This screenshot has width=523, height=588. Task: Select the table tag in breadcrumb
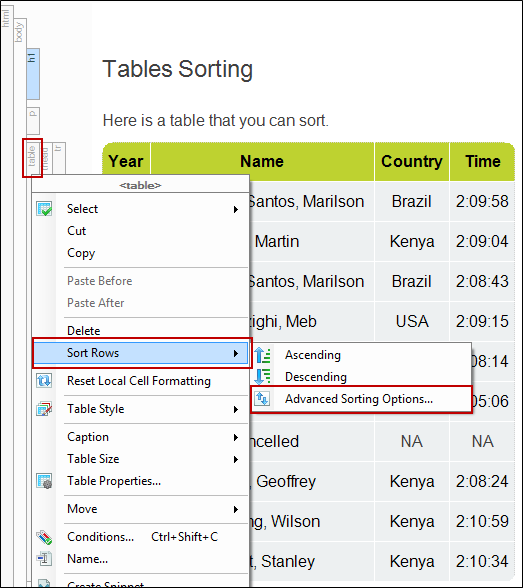click(x=32, y=158)
